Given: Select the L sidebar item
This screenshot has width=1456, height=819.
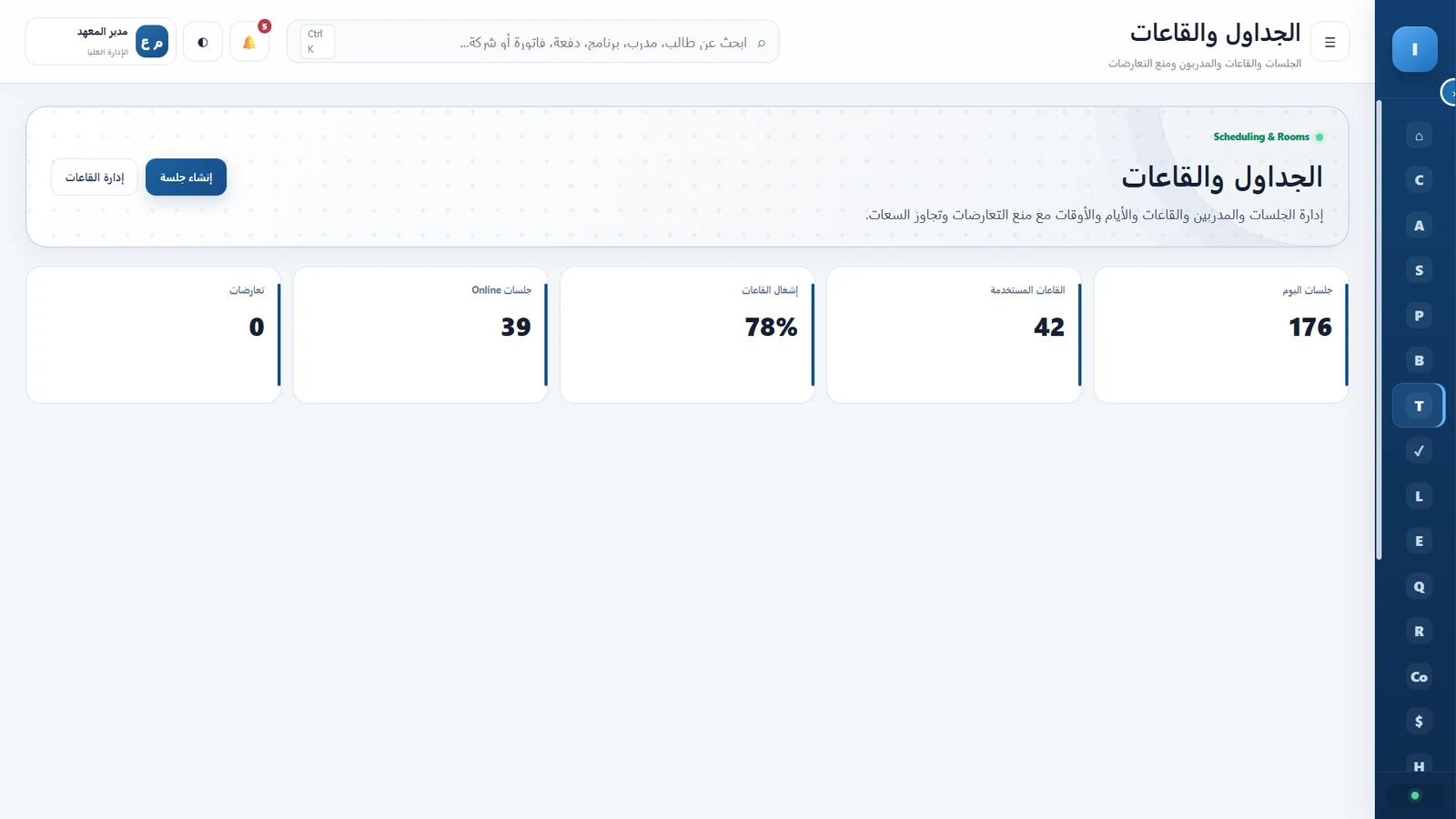Looking at the screenshot, I should point(1418,496).
